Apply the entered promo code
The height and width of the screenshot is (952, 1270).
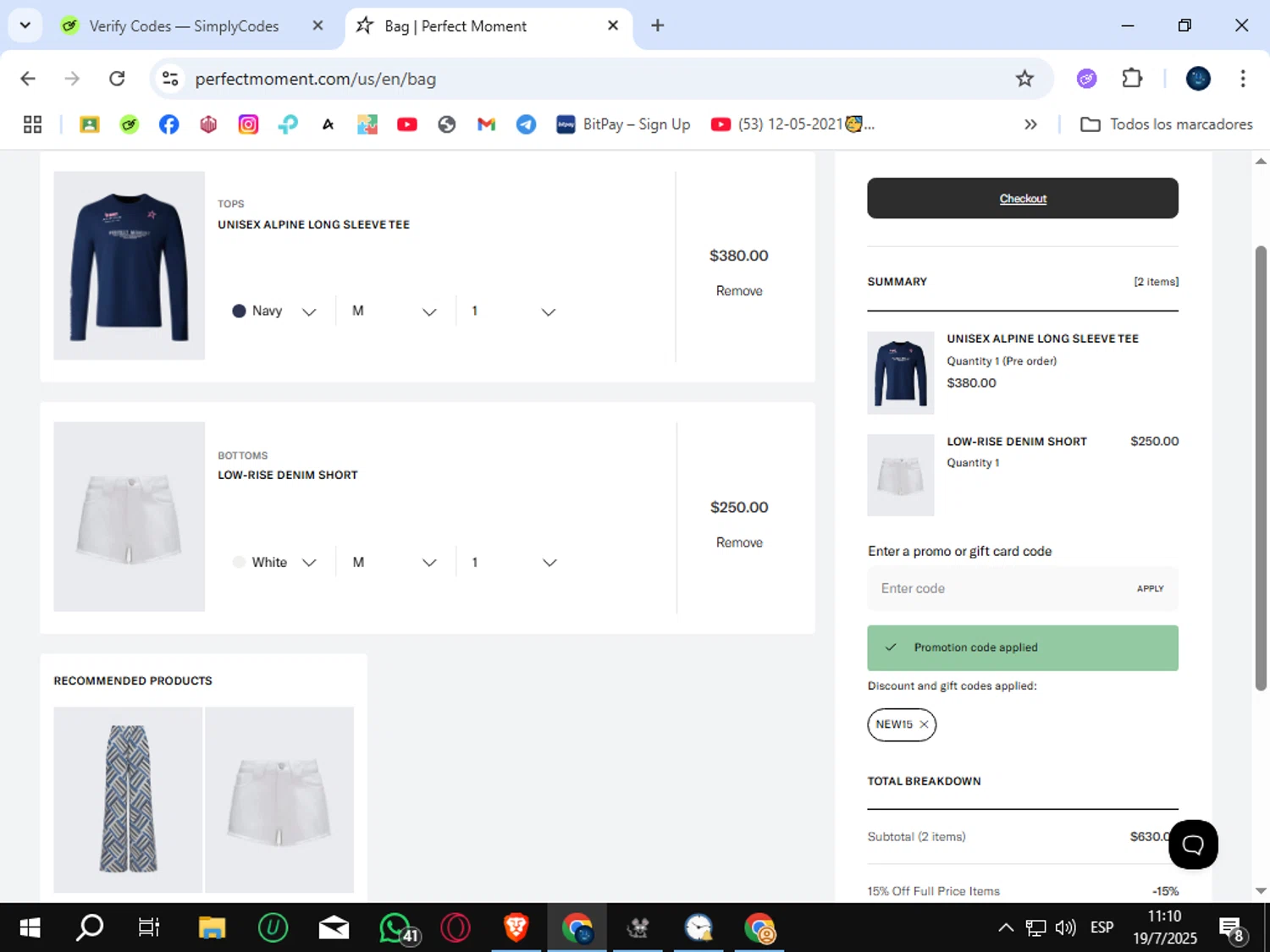[1150, 588]
